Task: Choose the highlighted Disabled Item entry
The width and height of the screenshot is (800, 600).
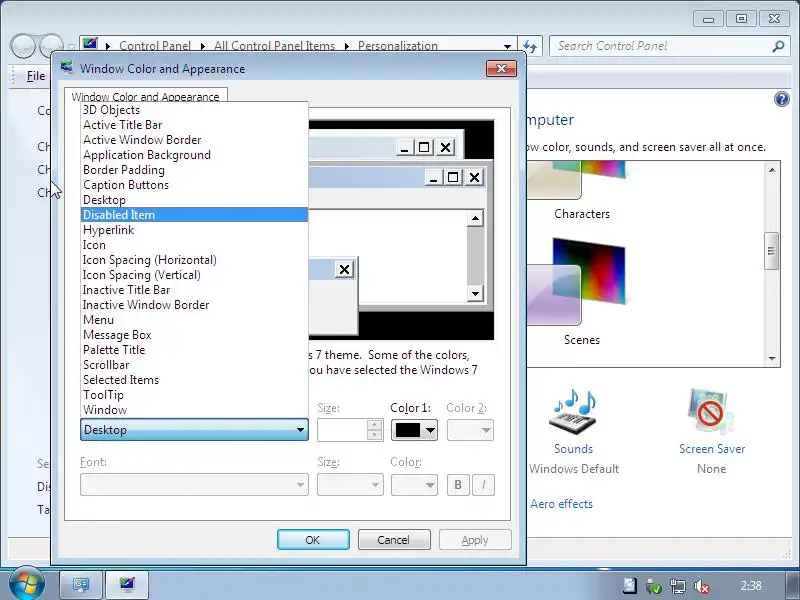Action: coord(194,215)
